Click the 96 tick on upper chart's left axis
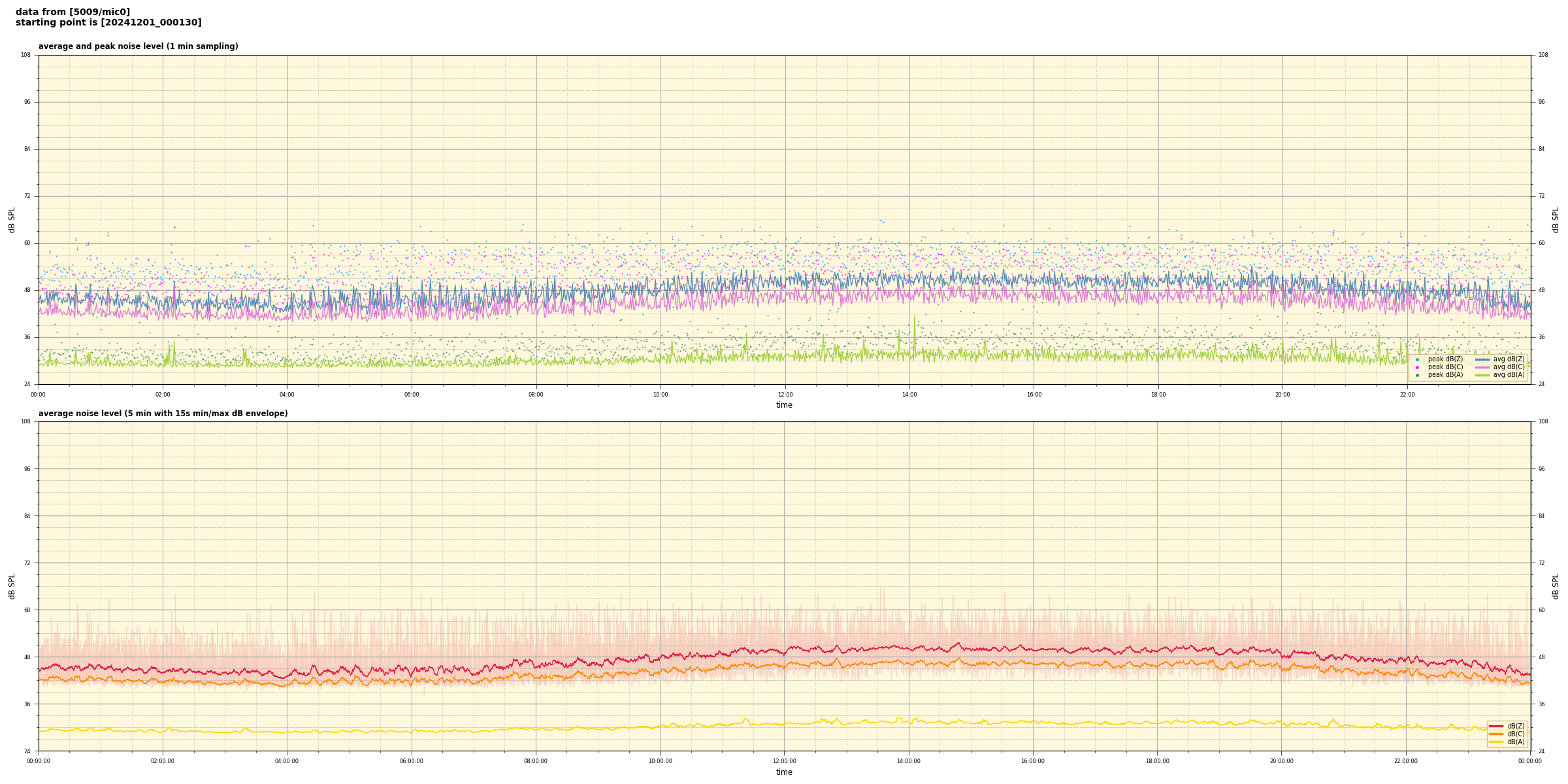1568x784 pixels. coord(27,102)
